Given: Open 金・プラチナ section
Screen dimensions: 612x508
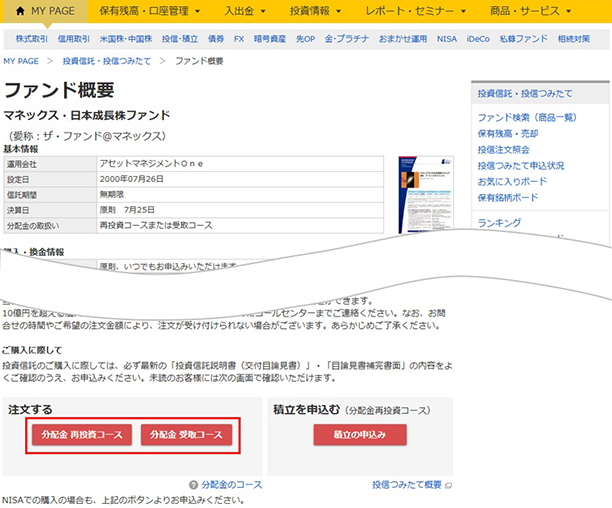Looking at the screenshot, I should click(x=347, y=39).
